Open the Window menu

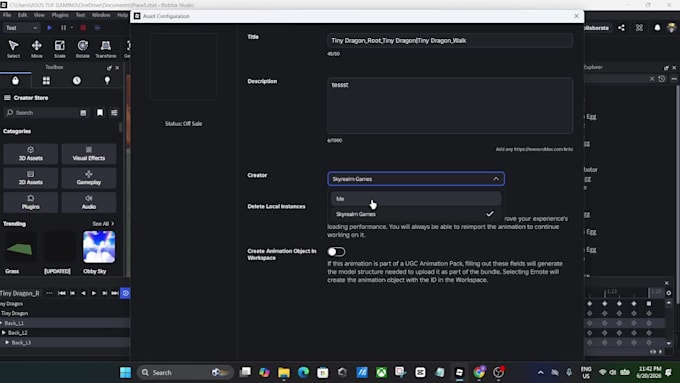click(x=101, y=15)
